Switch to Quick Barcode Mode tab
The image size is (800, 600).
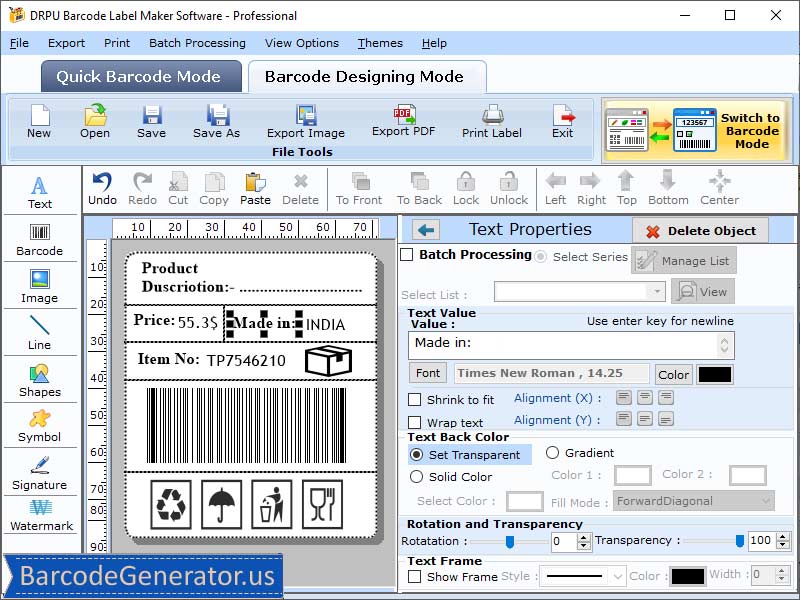click(140, 76)
